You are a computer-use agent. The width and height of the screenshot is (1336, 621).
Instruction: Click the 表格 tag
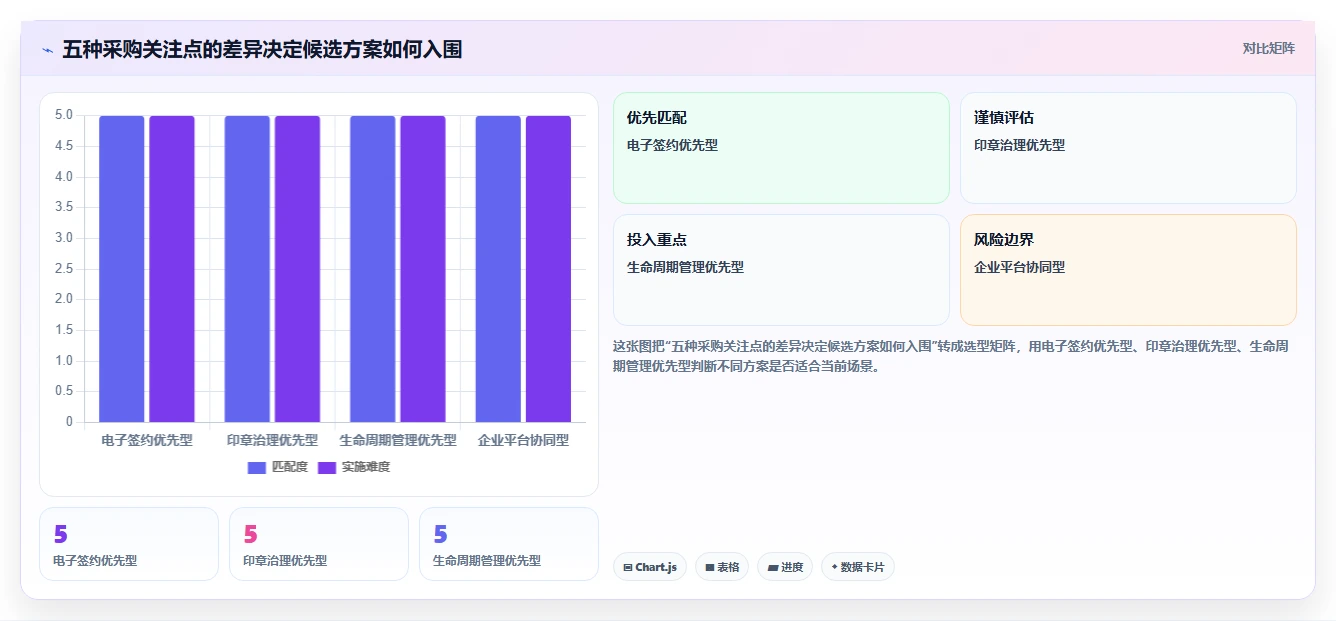click(722, 567)
